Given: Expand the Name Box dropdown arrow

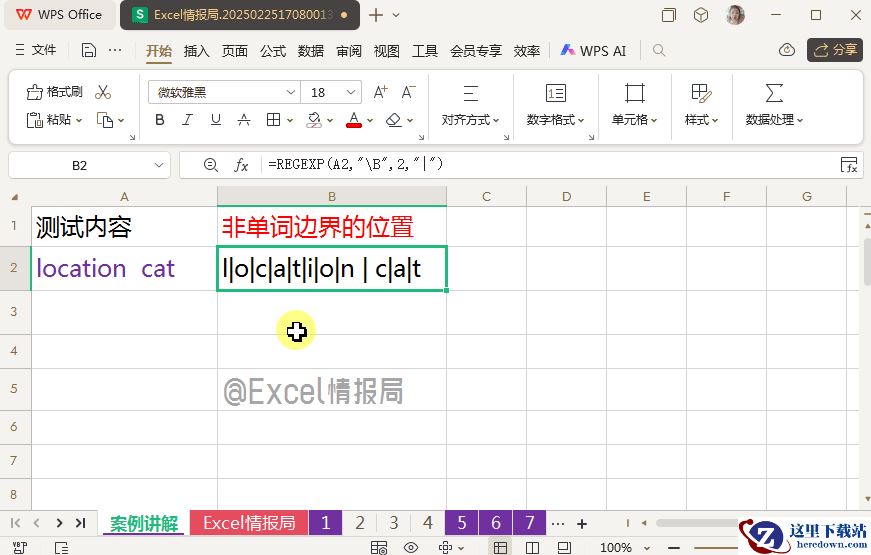Looking at the screenshot, I should [x=159, y=165].
